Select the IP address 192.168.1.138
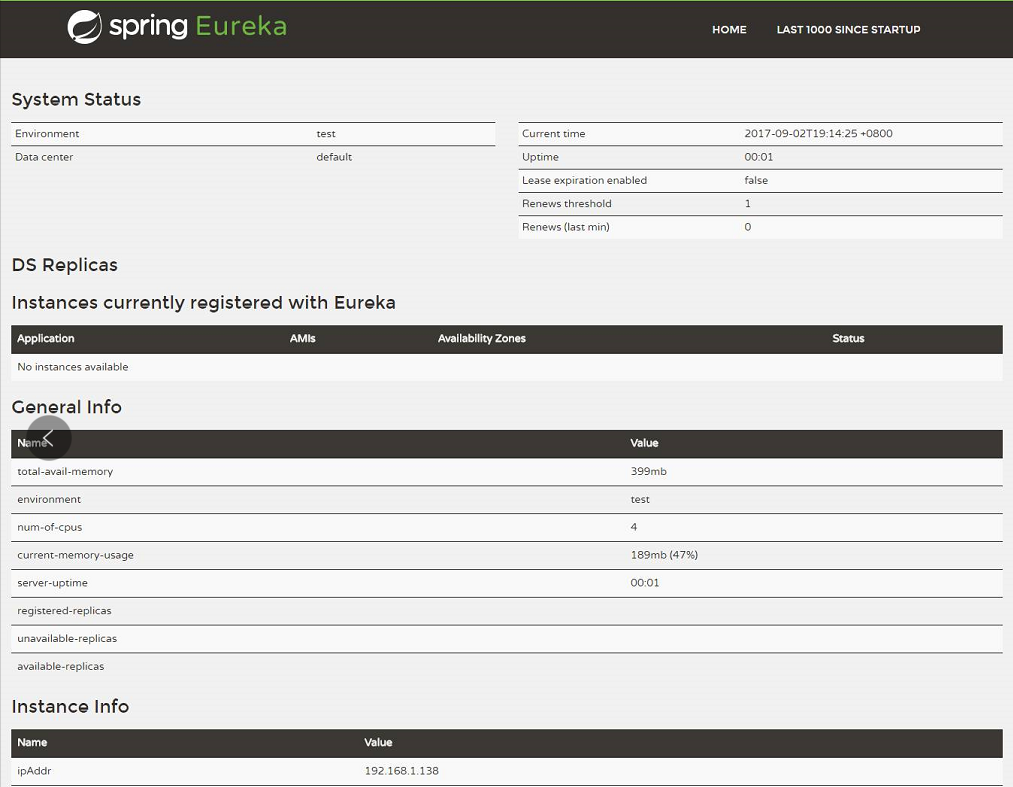 401,771
